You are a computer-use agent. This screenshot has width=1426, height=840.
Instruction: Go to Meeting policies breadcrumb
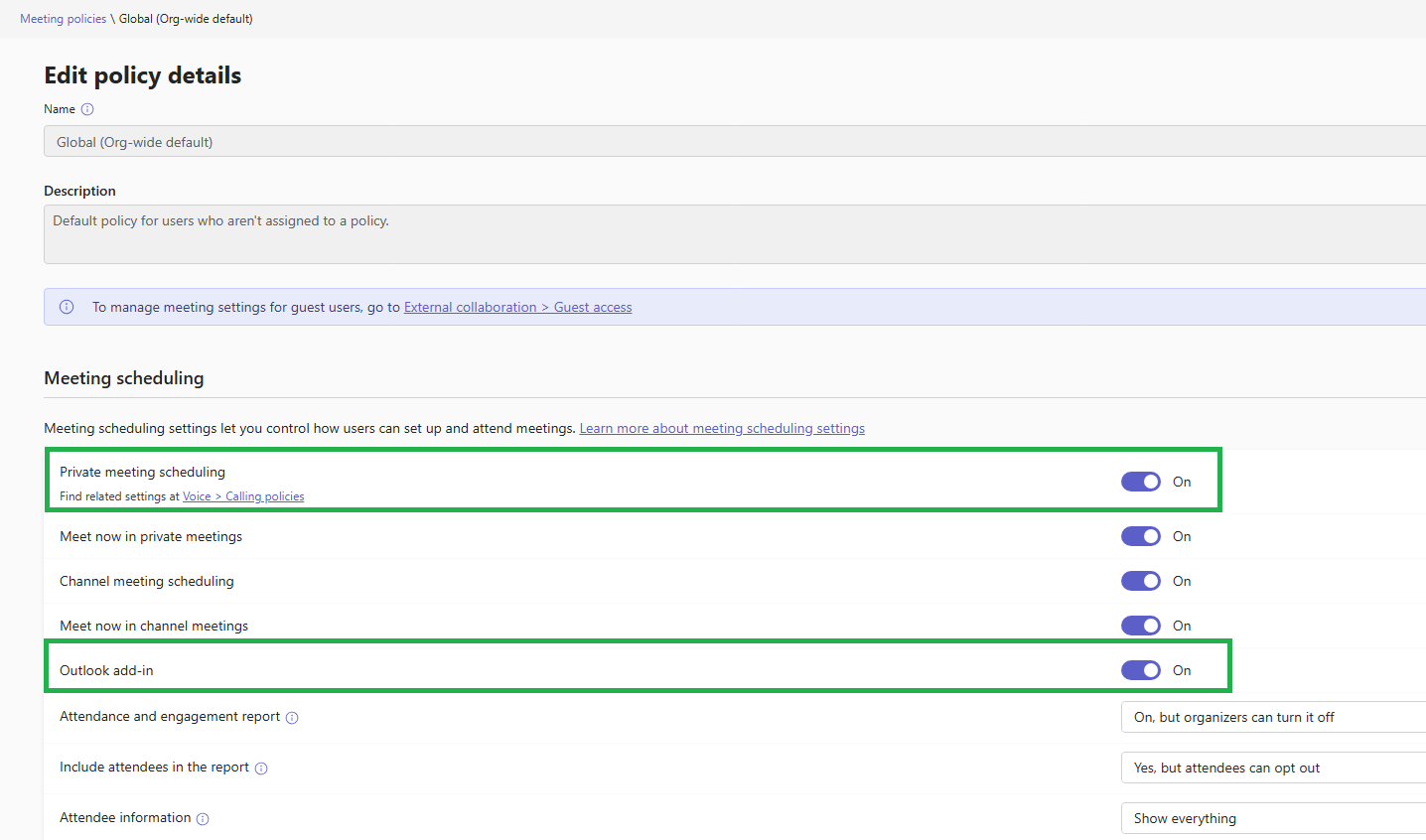(x=63, y=19)
